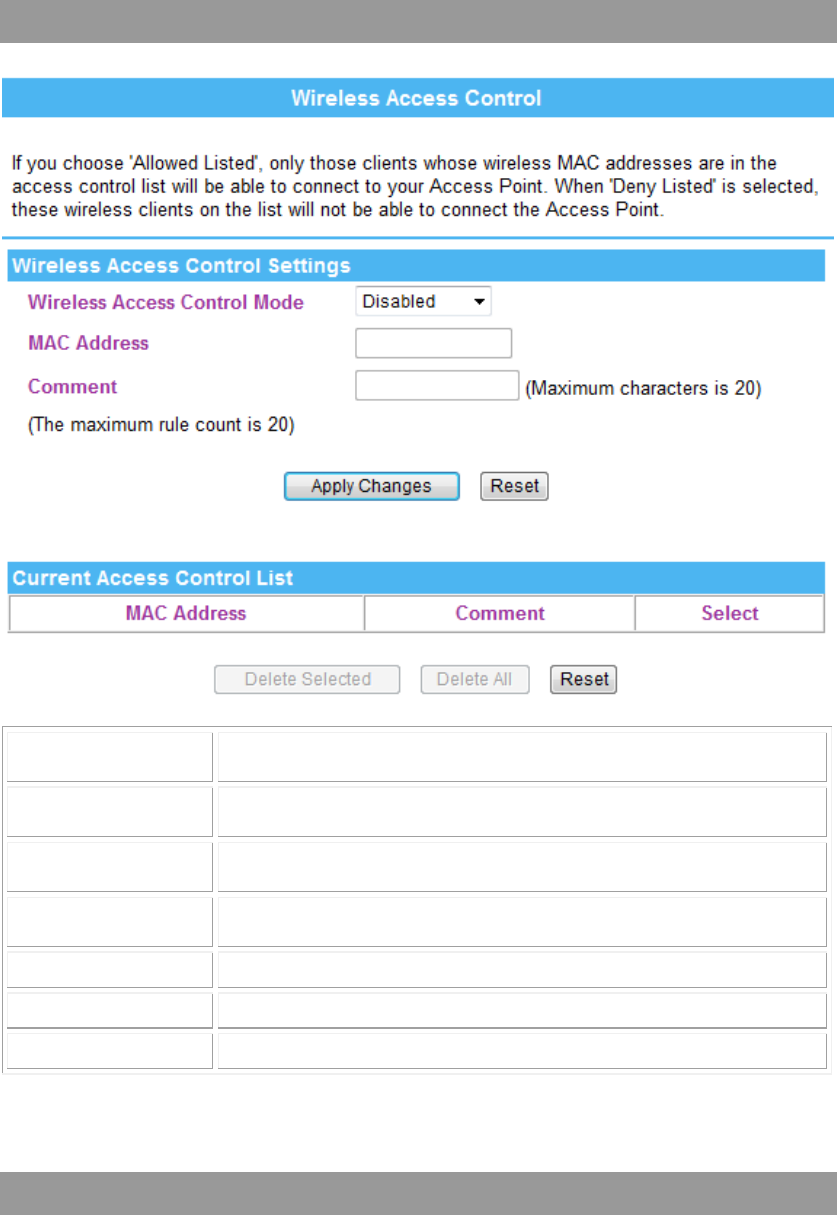
Task: Click the Wireless Access Control Mode label
Action: (166, 302)
